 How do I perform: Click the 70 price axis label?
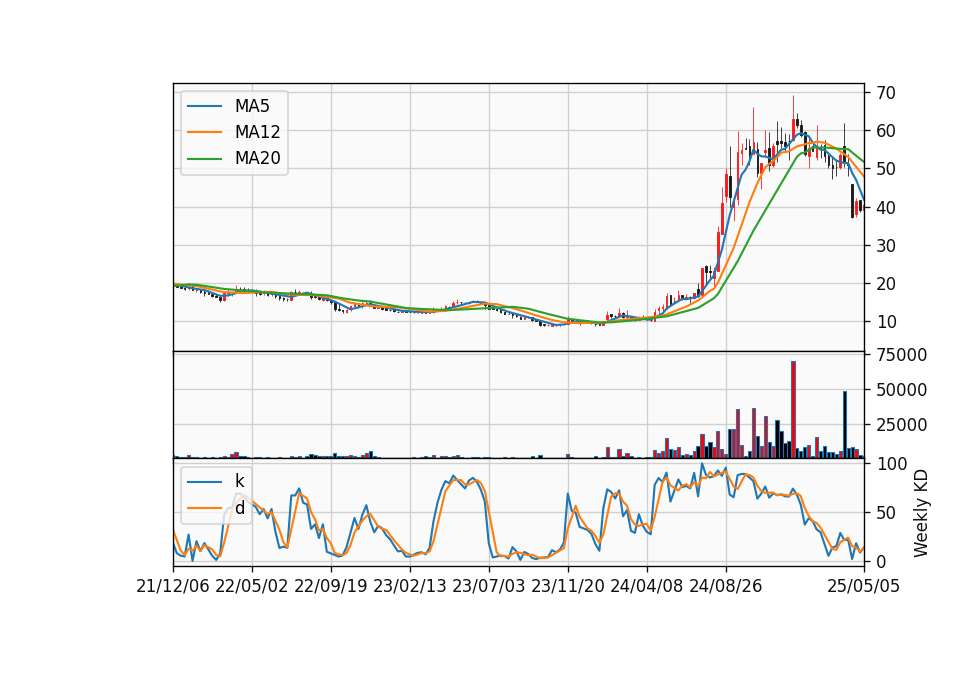(x=886, y=93)
